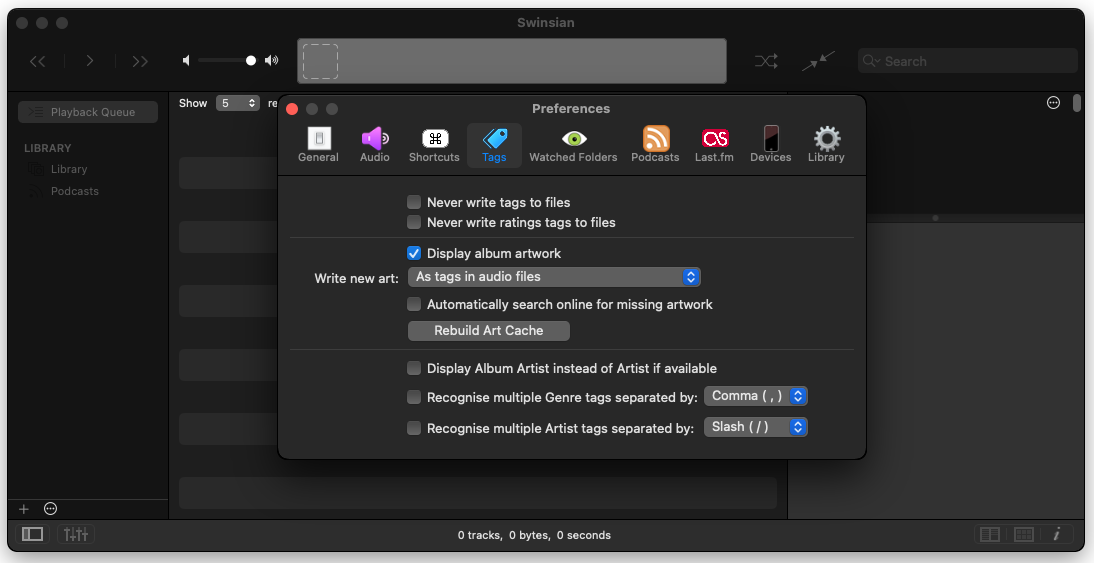Open the Last.fm preferences tab

[x=714, y=145]
